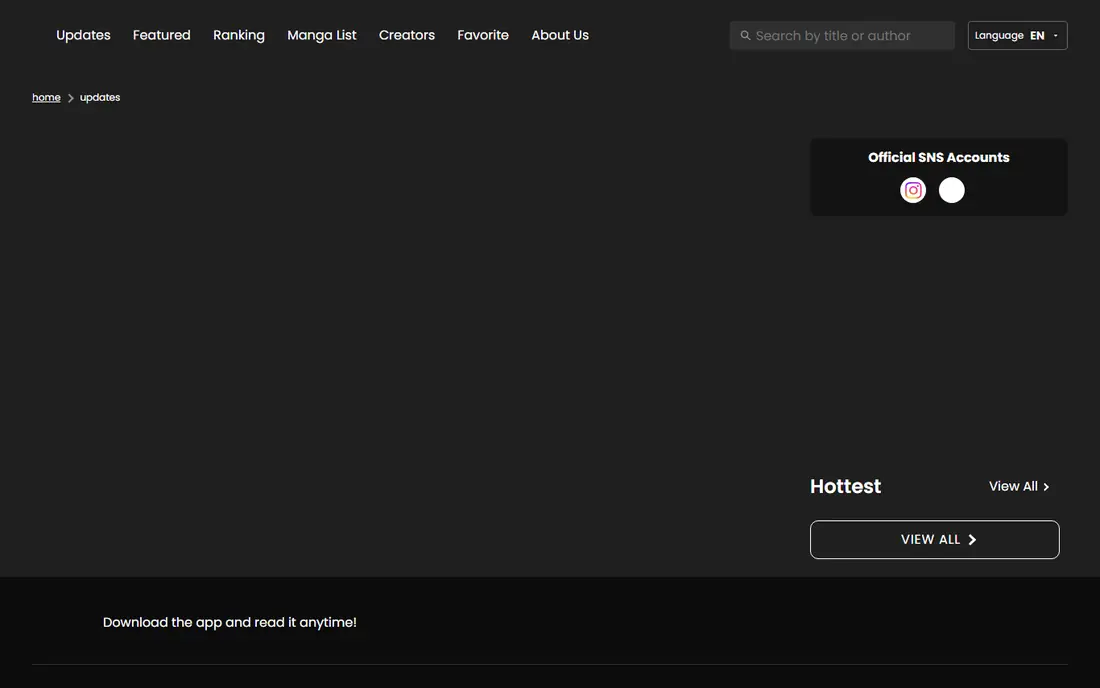The image size is (1100, 688).
Task: Open the Featured section in the top navigation
Action: coord(161,35)
